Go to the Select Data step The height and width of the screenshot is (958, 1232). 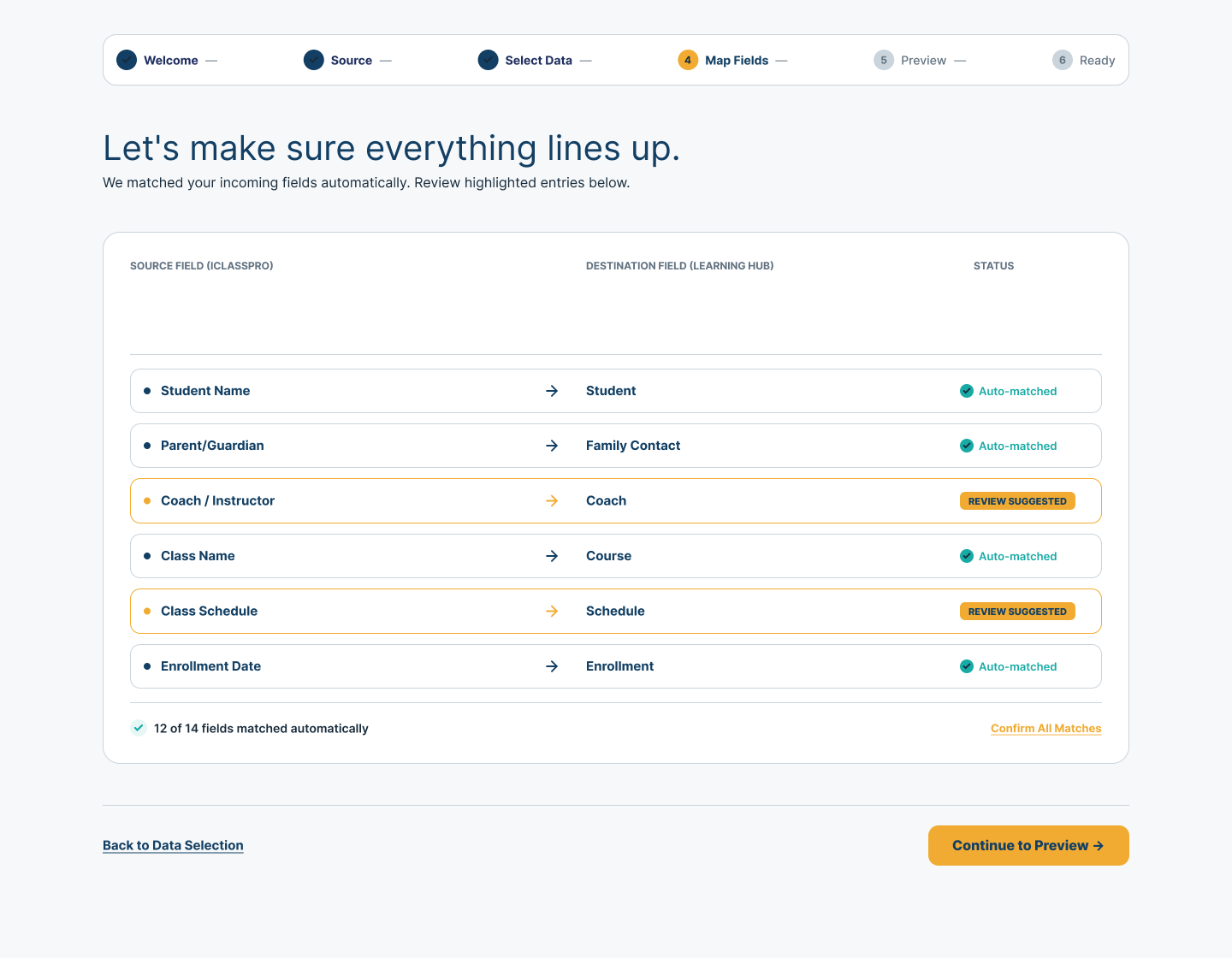pos(538,61)
